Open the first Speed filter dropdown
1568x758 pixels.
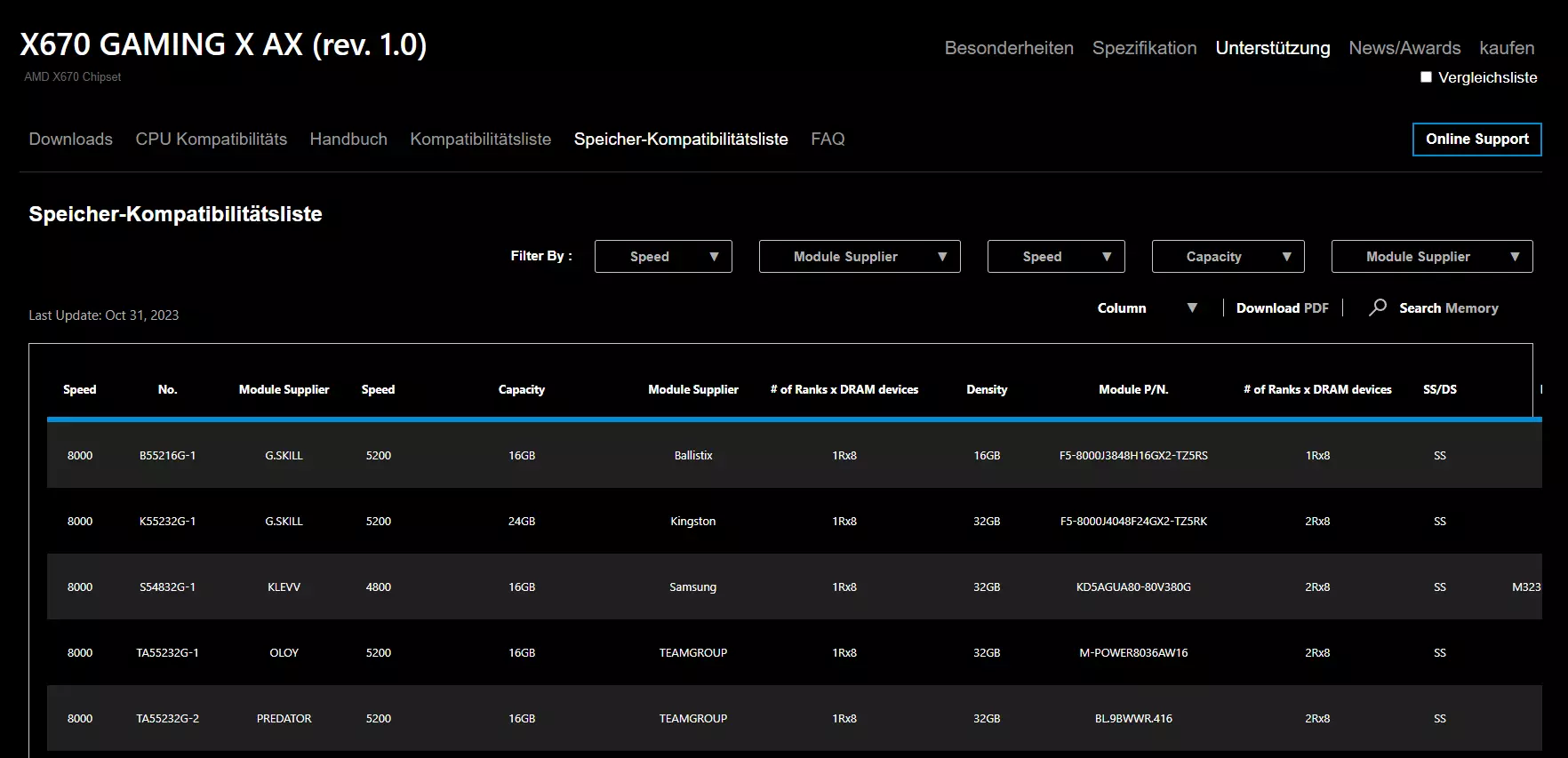[663, 257]
